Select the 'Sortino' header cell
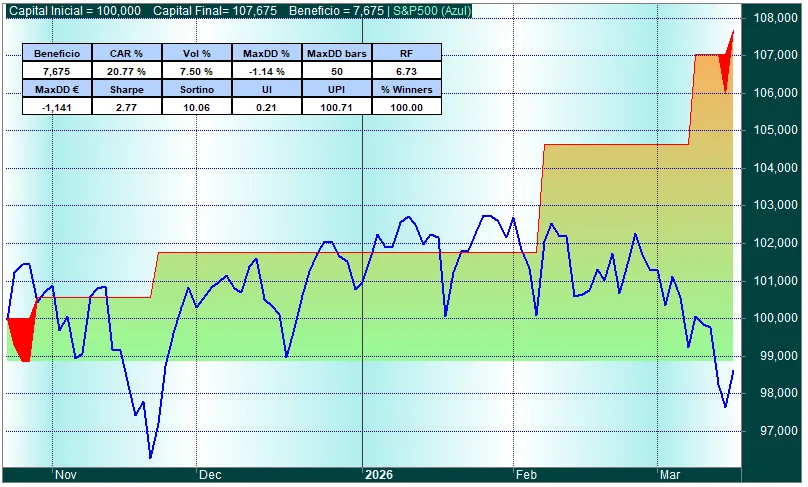 point(197,89)
